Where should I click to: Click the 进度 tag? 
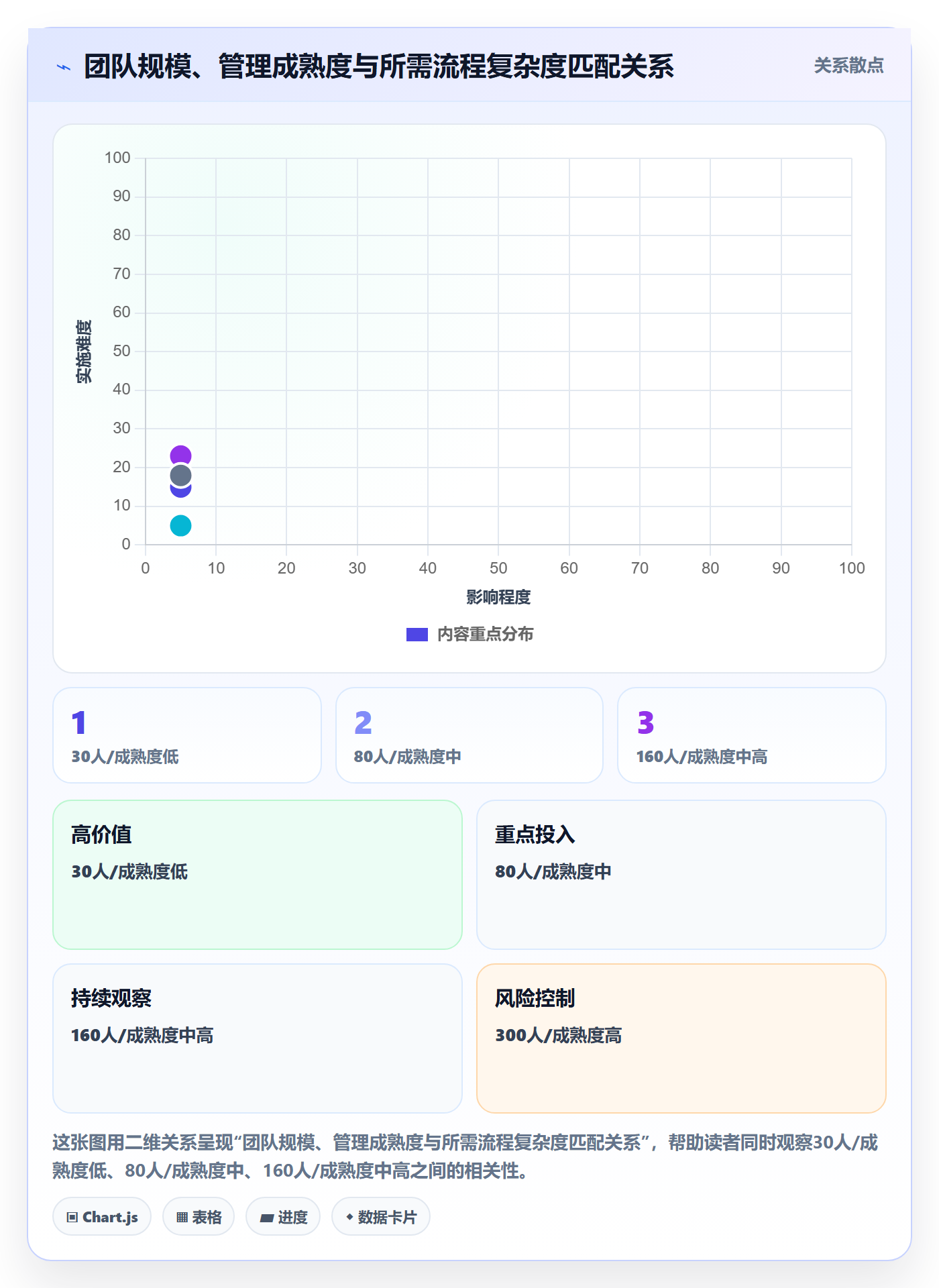[283, 1216]
